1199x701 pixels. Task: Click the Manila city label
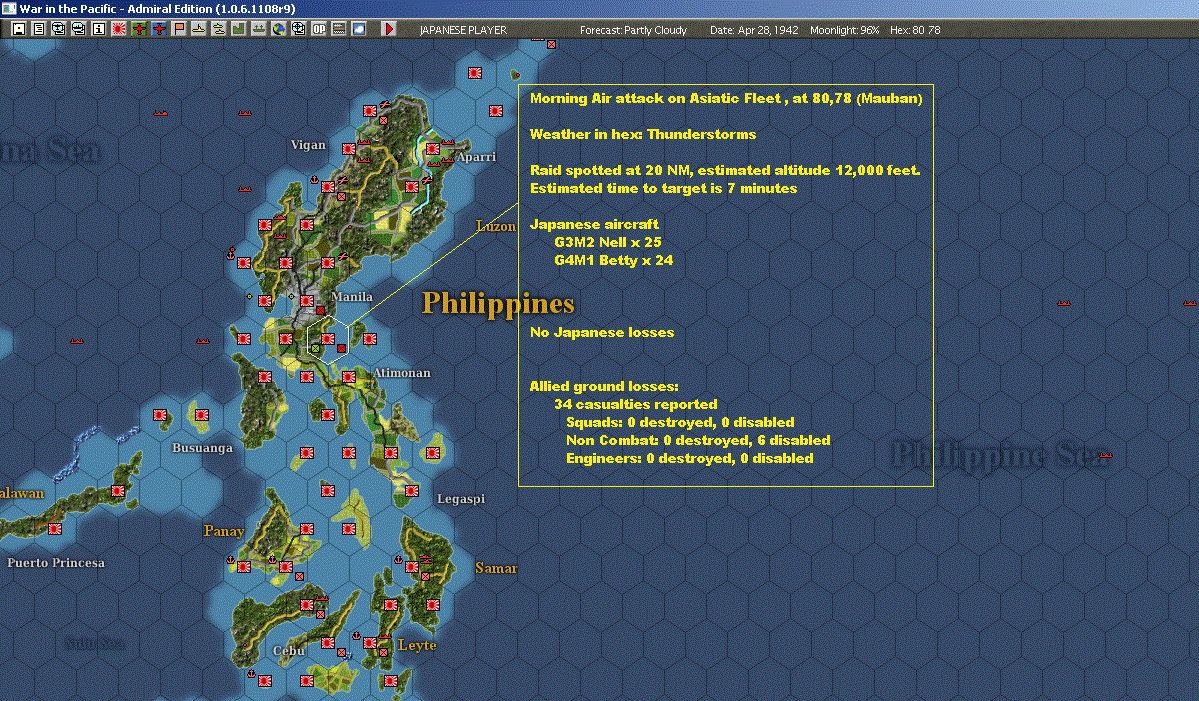(x=352, y=297)
